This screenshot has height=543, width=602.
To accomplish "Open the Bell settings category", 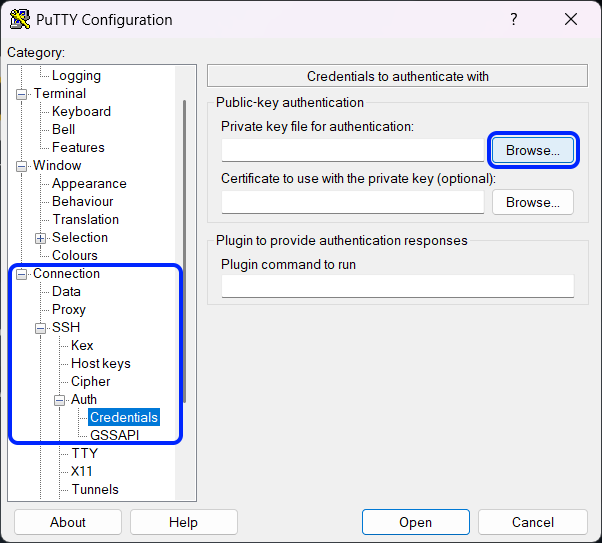I will [63, 129].
